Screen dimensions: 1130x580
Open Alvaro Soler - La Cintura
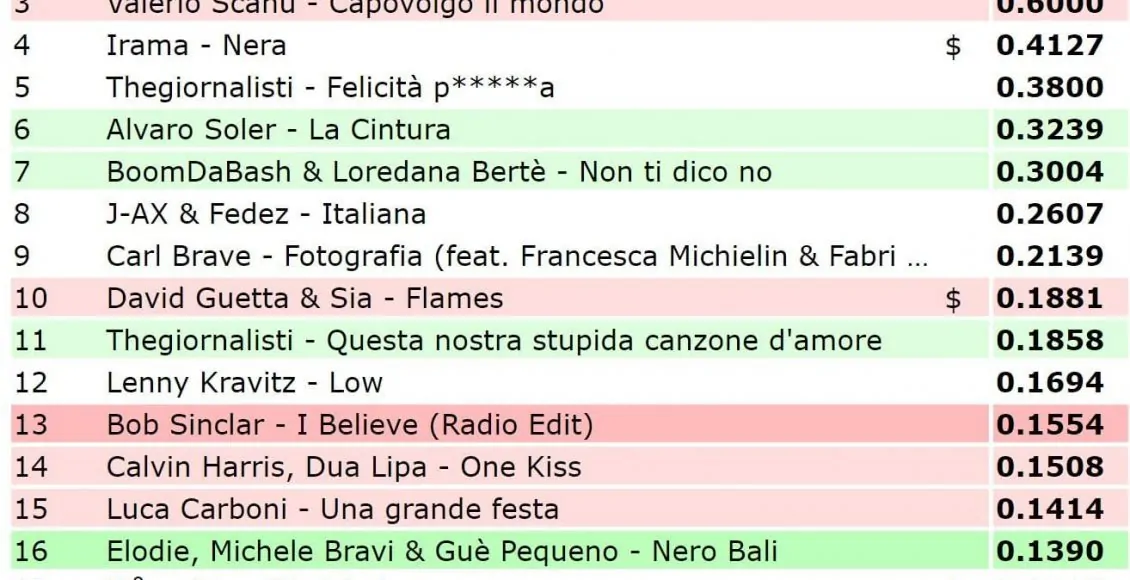click(278, 130)
